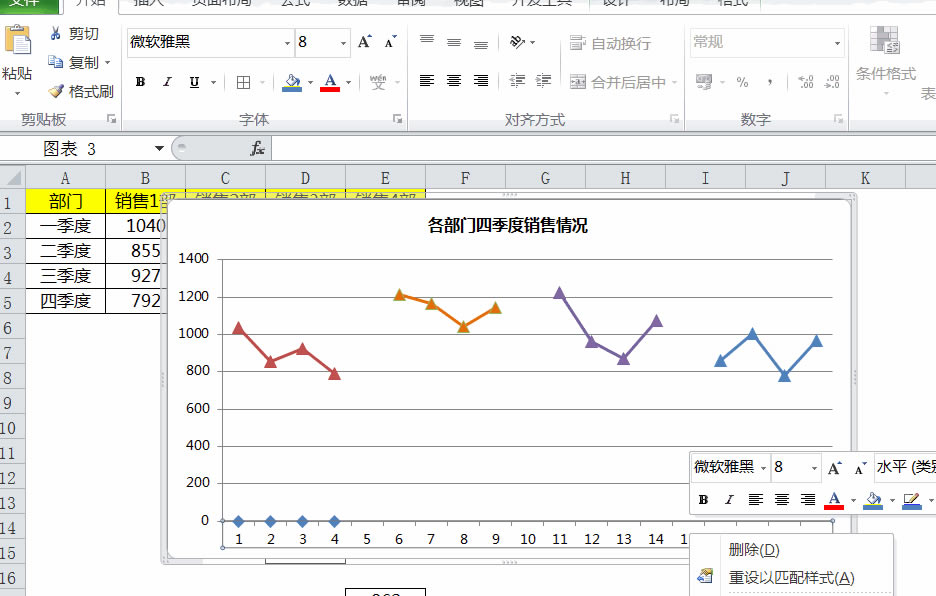Click the decrease decimal icon
This screenshot has height=596, width=936.
[x=832, y=82]
